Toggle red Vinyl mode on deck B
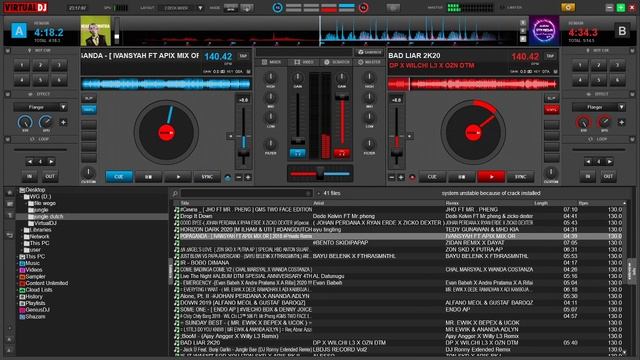The width and height of the screenshot is (640, 360). click(x=551, y=109)
